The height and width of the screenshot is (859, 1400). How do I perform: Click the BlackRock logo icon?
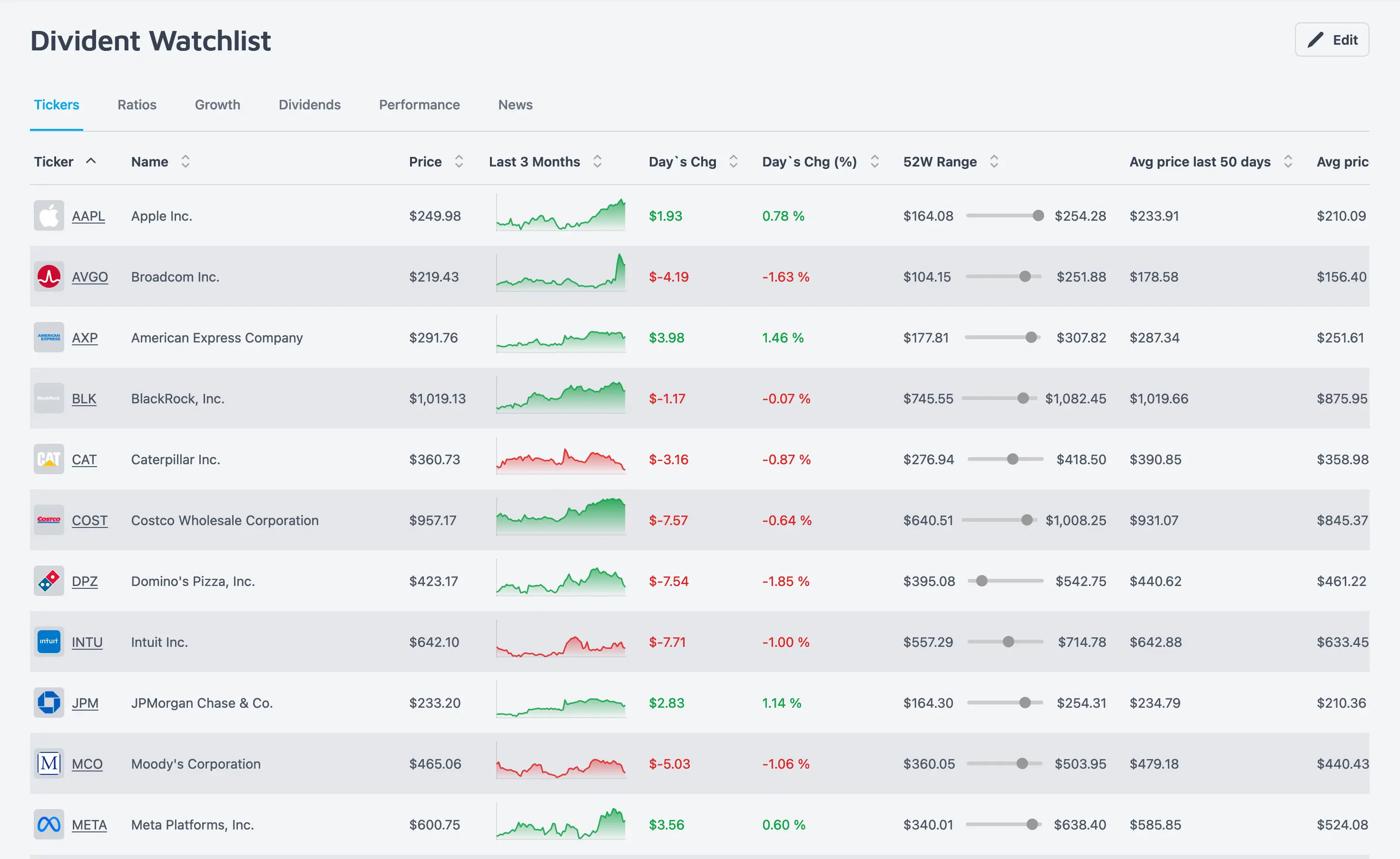tap(49, 398)
